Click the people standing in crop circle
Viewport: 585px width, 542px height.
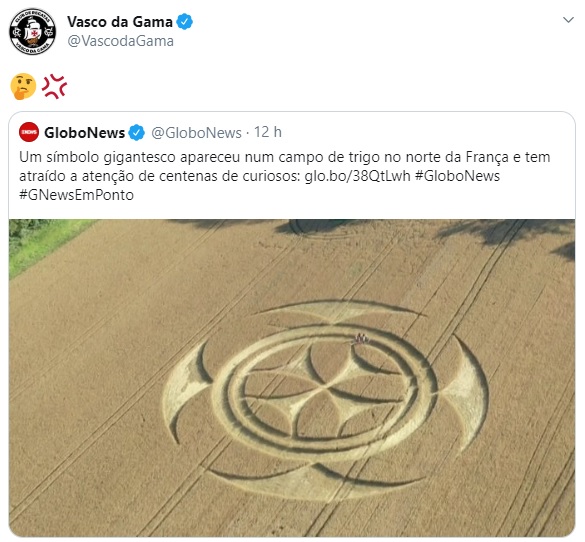(361, 339)
